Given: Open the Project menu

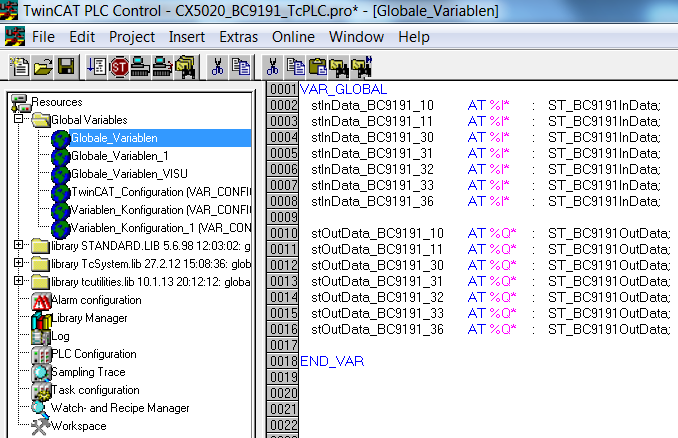Looking at the screenshot, I should pyautogui.click(x=132, y=37).
